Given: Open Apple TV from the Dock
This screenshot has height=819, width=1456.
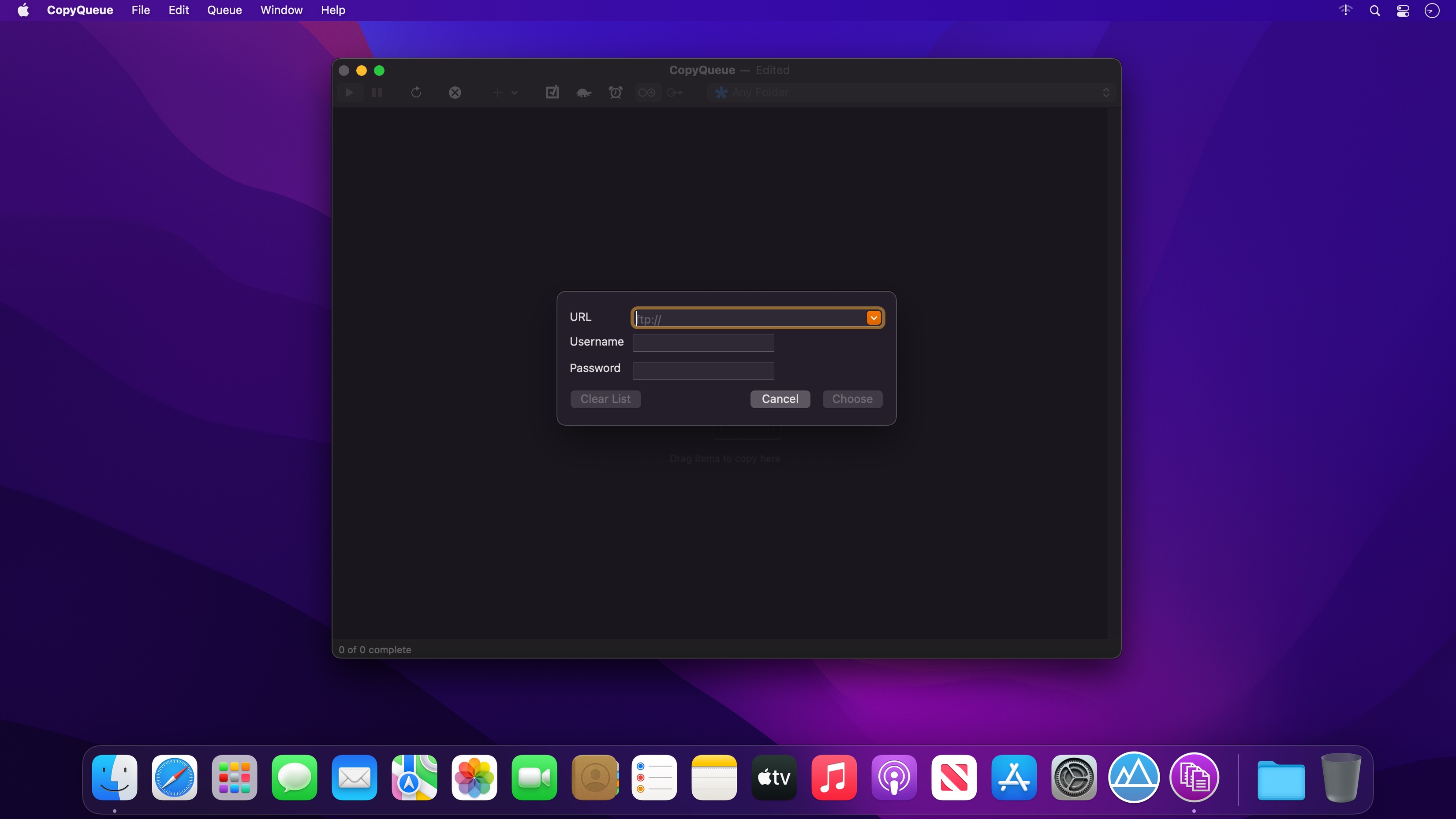Looking at the screenshot, I should tap(774, 778).
